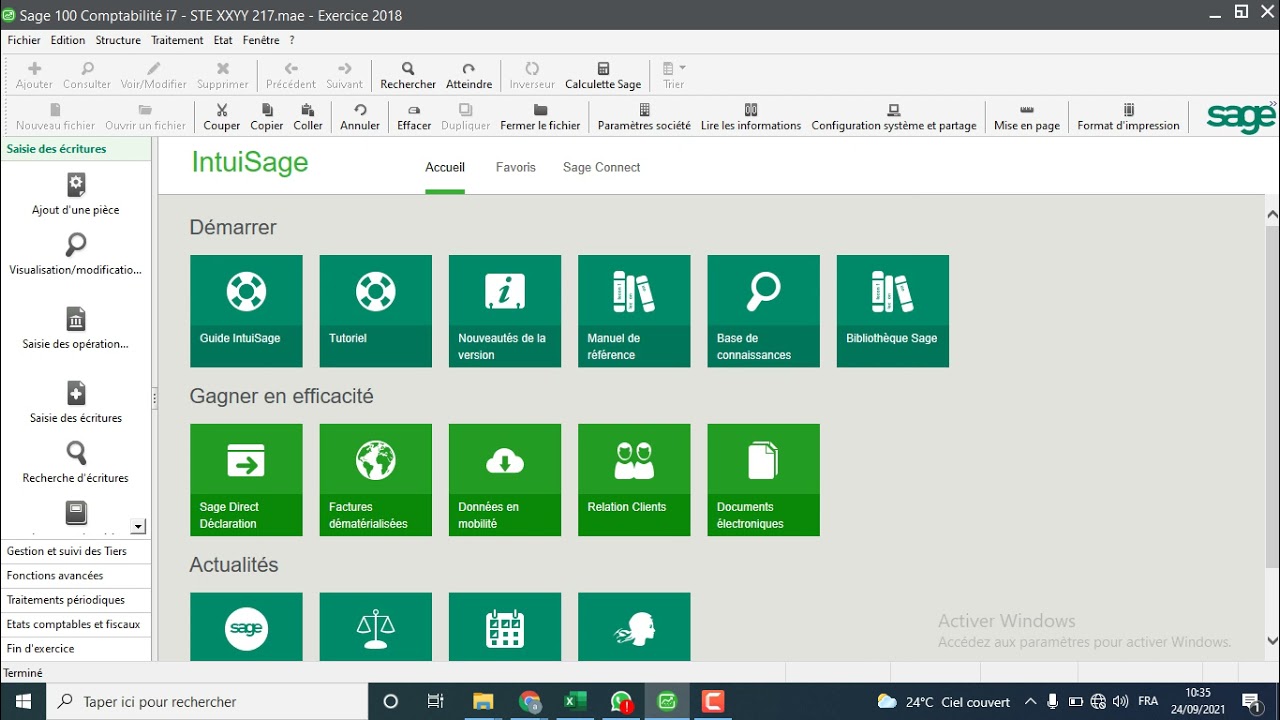1280x720 pixels.
Task: Switch to the Sage Connect tab
Action: pyautogui.click(x=601, y=168)
